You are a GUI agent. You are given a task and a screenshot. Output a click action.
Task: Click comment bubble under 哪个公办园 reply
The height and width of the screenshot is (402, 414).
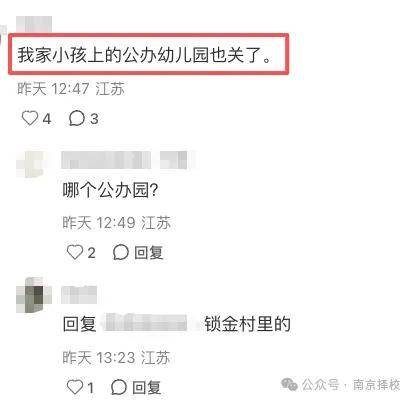[121, 252]
